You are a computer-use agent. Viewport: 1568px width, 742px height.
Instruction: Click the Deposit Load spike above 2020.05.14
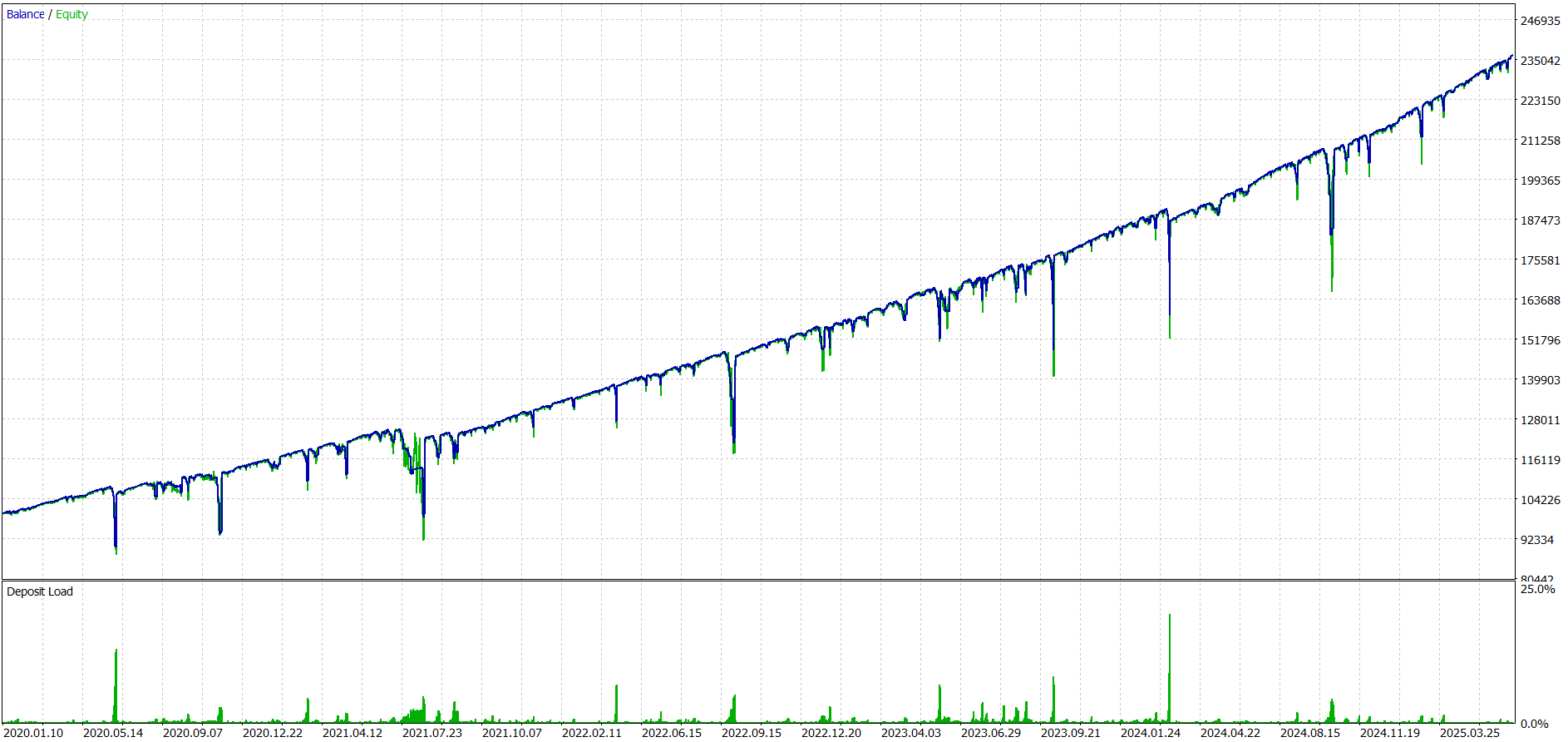point(116,685)
